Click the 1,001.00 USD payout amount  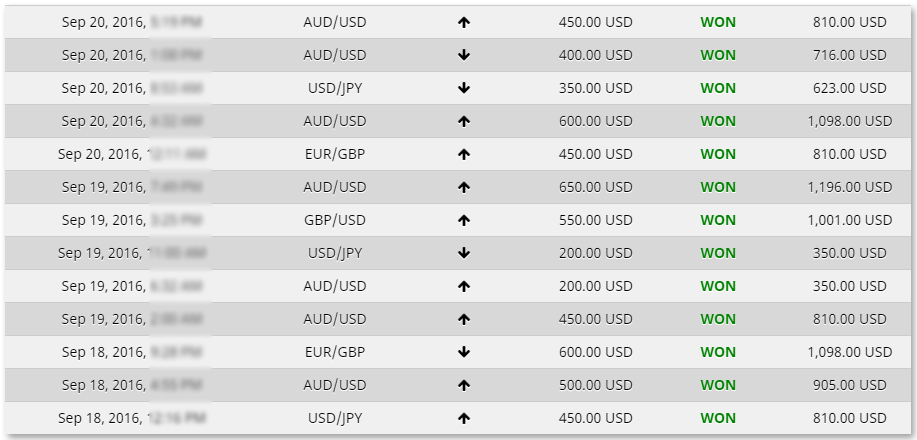click(850, 221)
